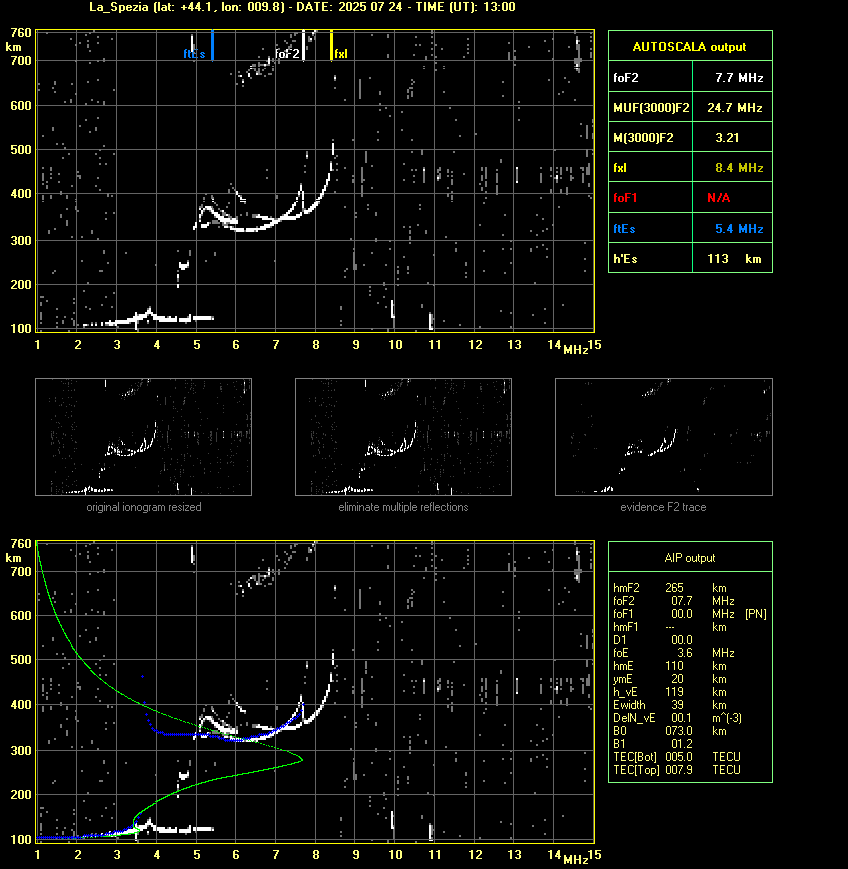Select the 8.4 MHz fxI value
The height and width of the screenshot is (869, 848).
coord(739,168)
